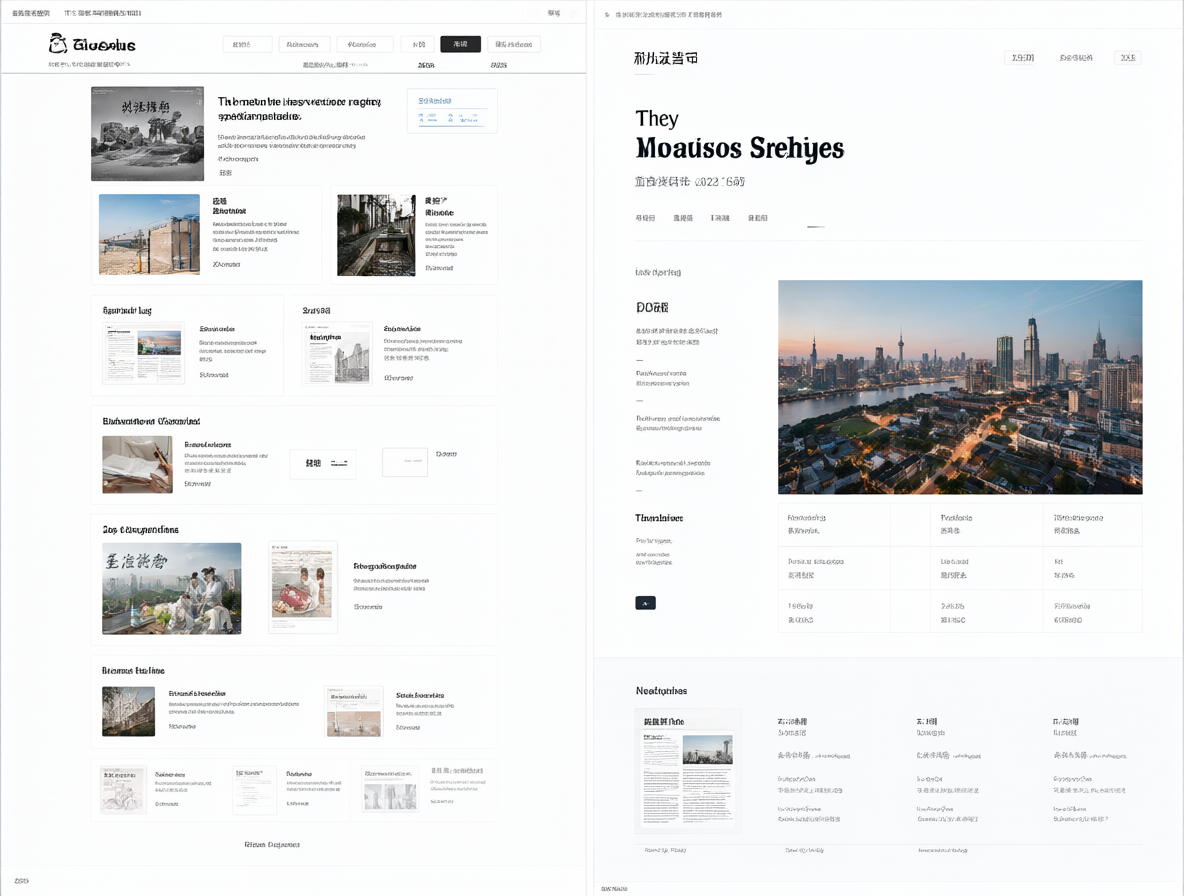Click the small icon in right window title bar
This screenshot has height=896, width=1184.
[x=607, y=14]
